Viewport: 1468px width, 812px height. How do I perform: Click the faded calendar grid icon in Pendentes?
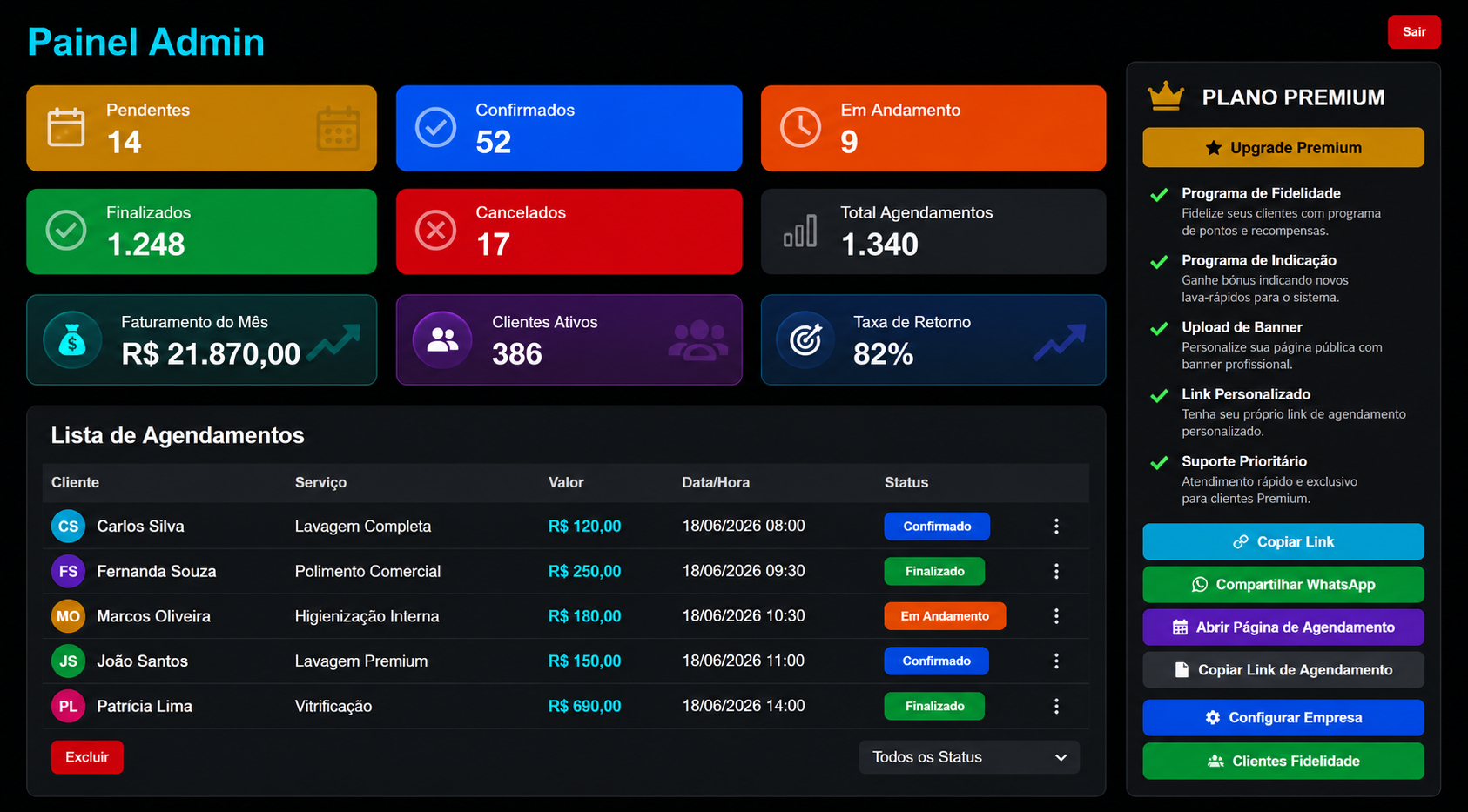coord(339,129)
